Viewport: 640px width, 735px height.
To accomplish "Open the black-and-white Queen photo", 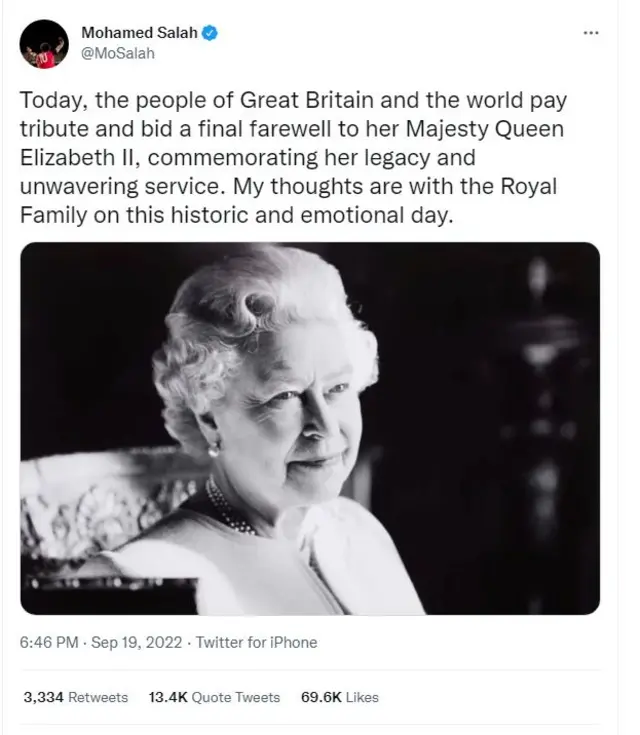I will pyautogui.click(x=310, y=428).
